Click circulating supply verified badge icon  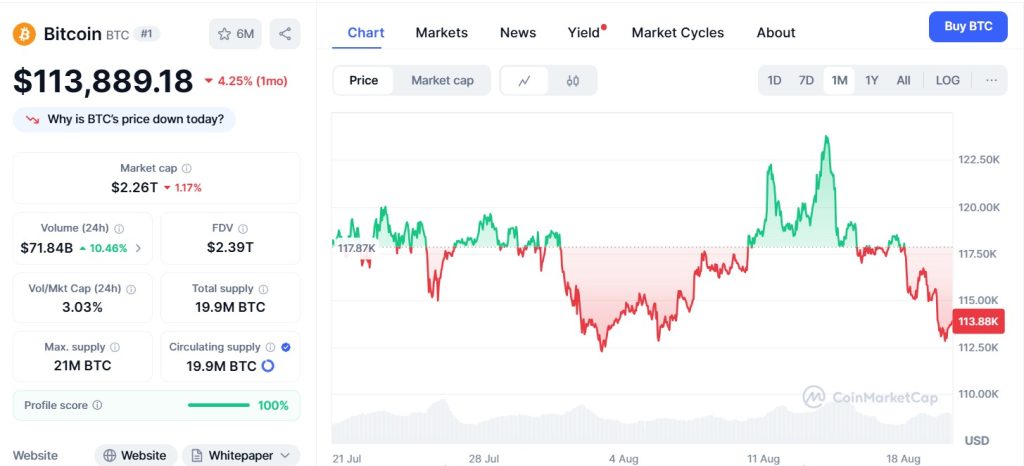[x=286, y=347]
